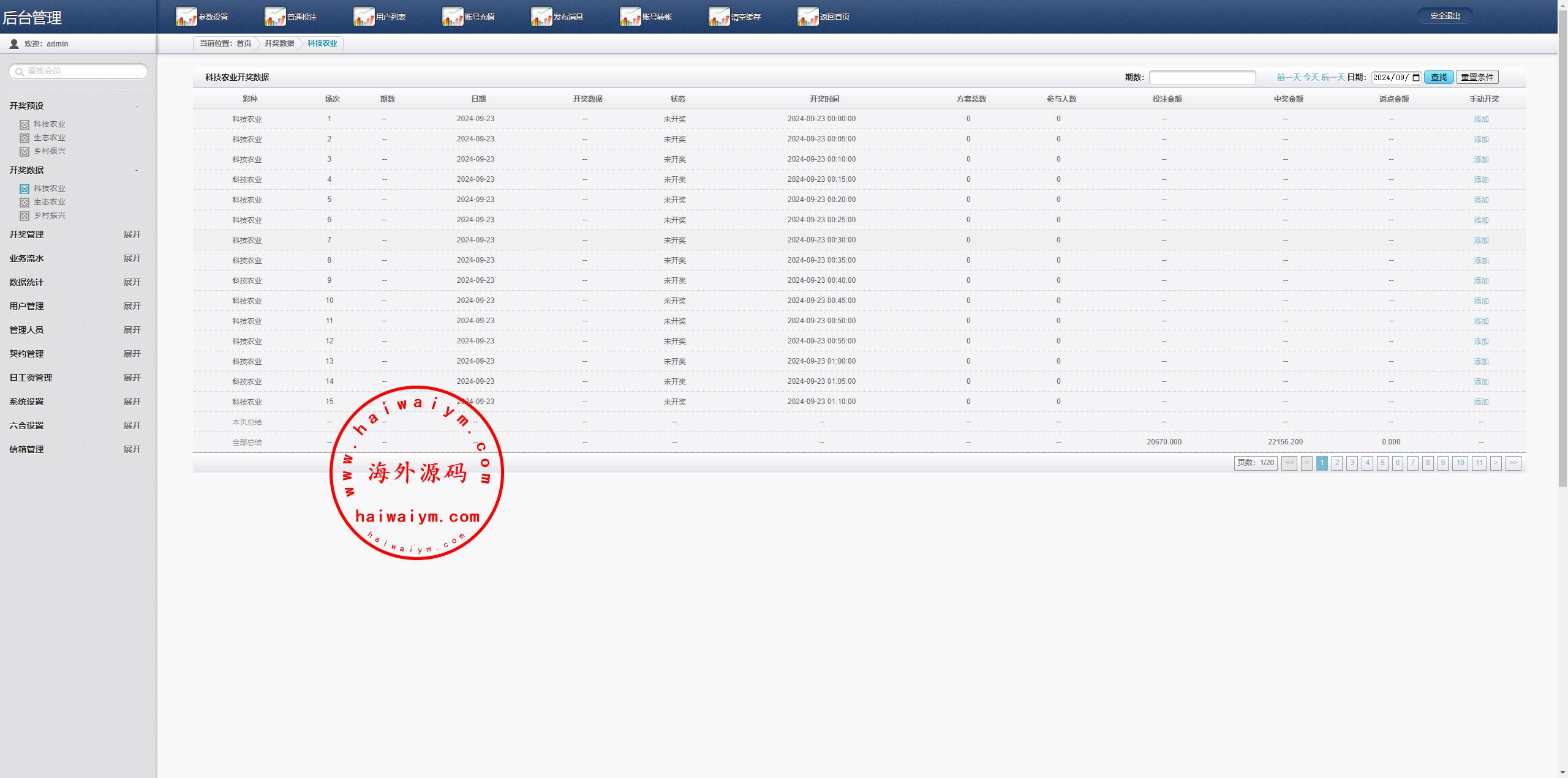Collapse the 开奖预设 section
Screen dimensions: 1568x778
[x=136, y=106]
